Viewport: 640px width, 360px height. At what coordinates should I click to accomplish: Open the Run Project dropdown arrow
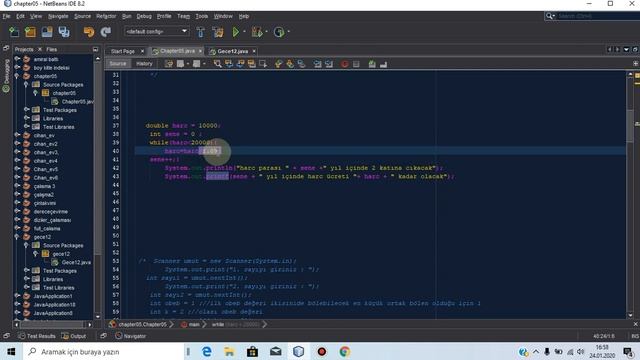click(x=244, y=32)
